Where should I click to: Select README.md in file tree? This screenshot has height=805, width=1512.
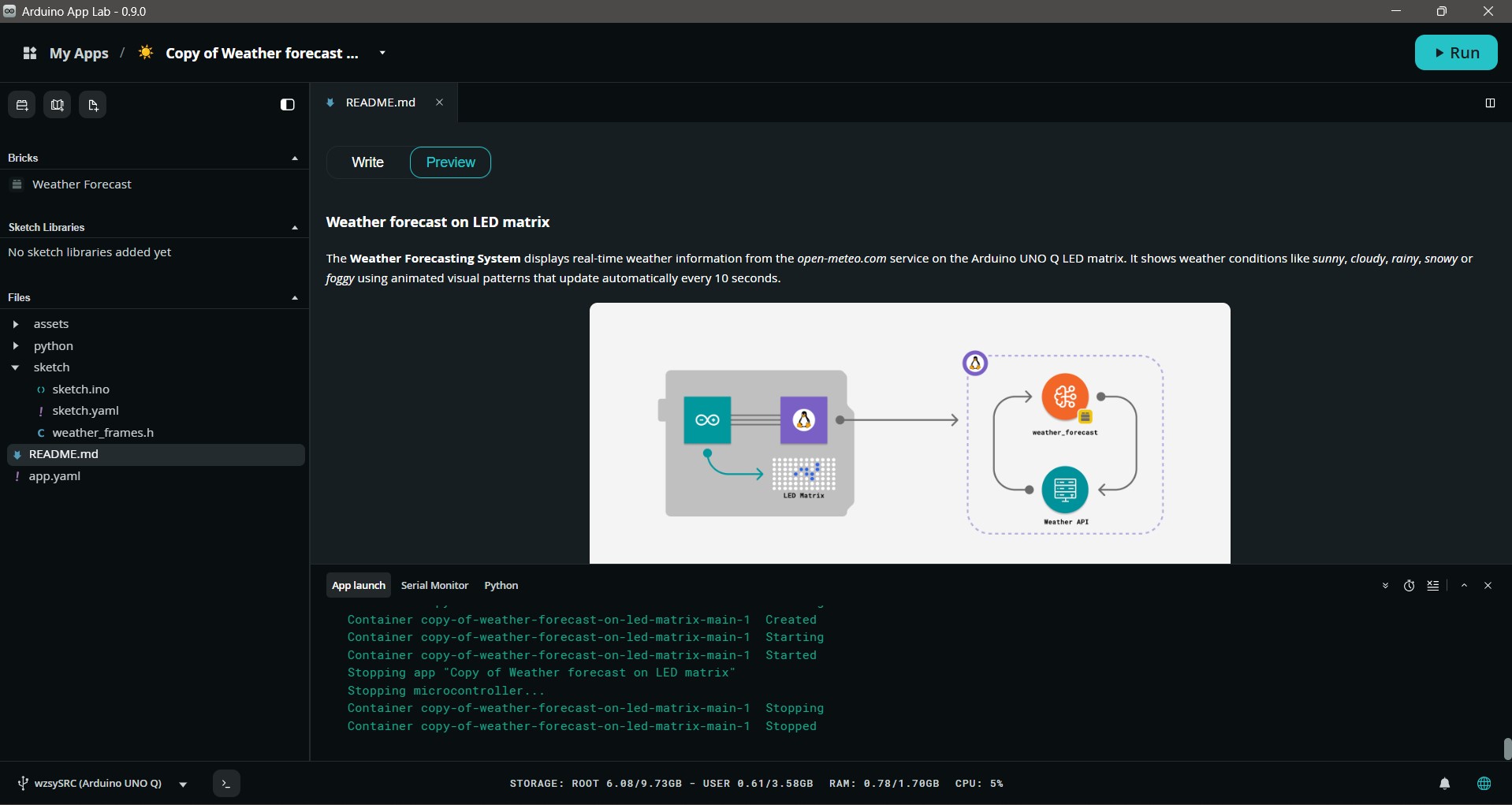155,454
